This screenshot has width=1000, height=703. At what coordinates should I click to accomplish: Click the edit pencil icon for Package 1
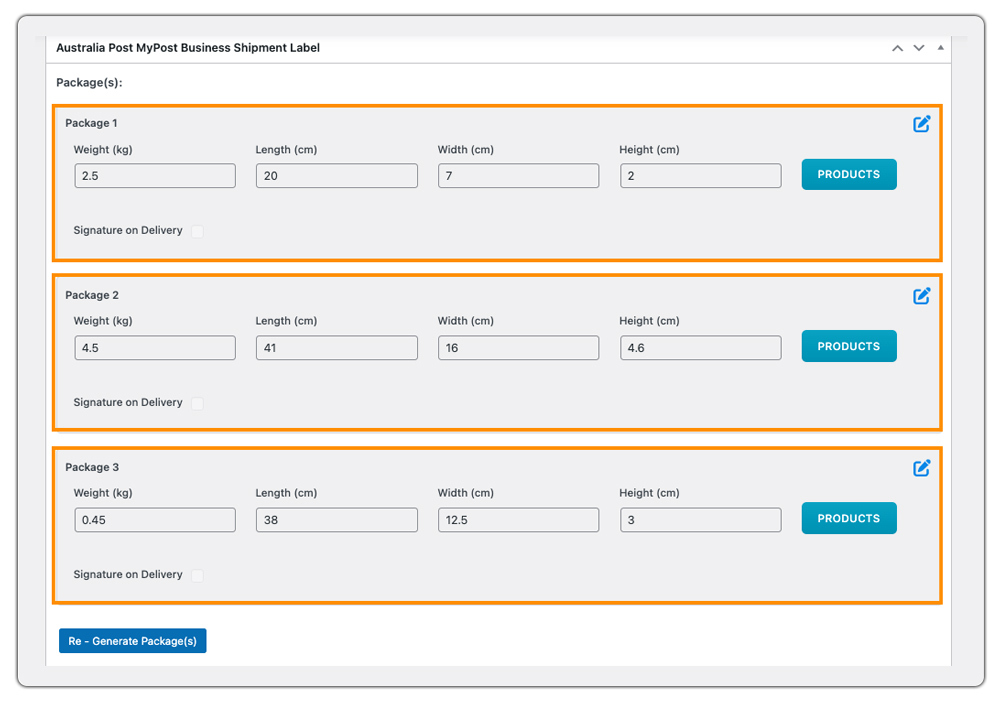[922, 124]
